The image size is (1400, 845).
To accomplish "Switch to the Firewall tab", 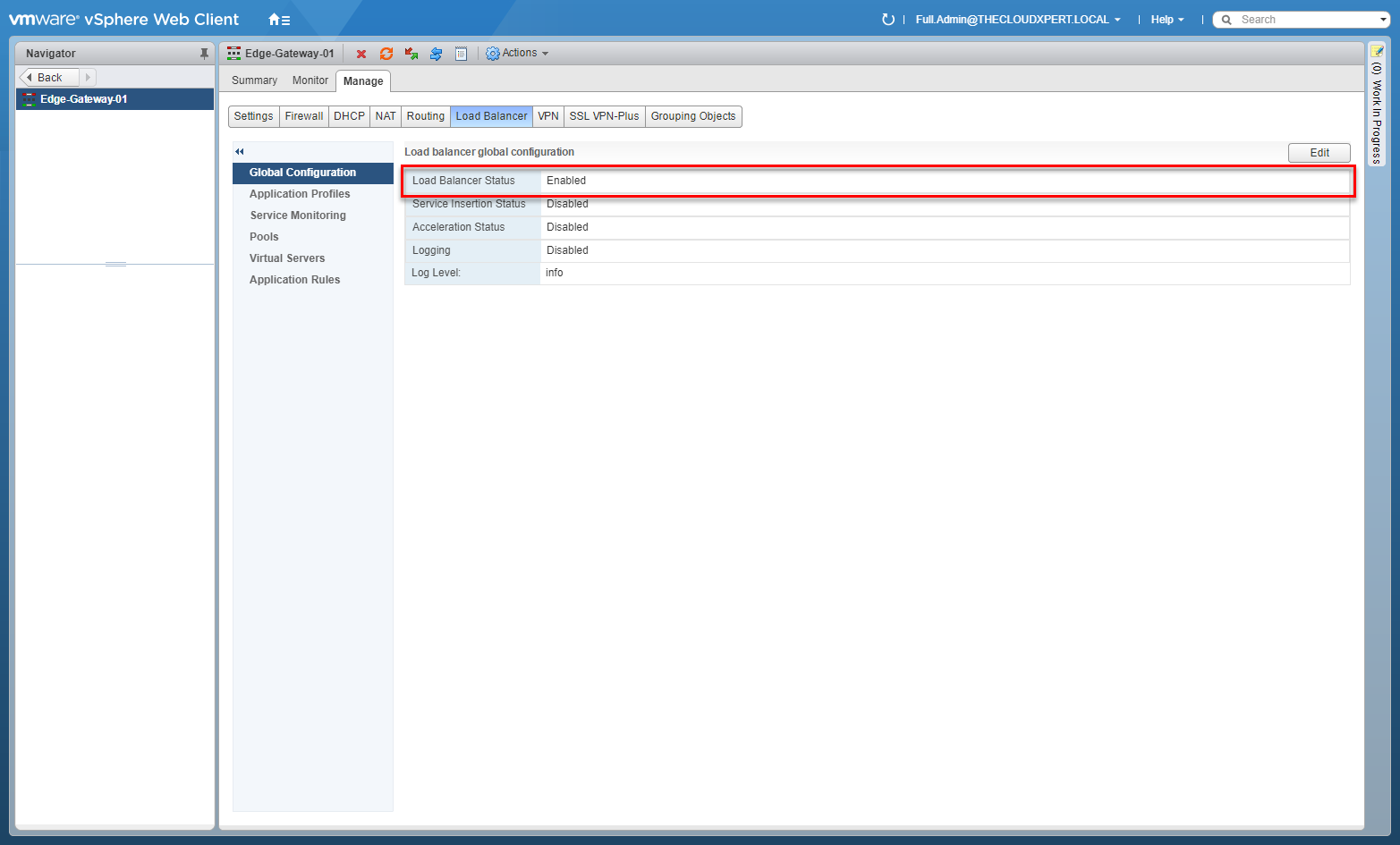I will [303, 116].
